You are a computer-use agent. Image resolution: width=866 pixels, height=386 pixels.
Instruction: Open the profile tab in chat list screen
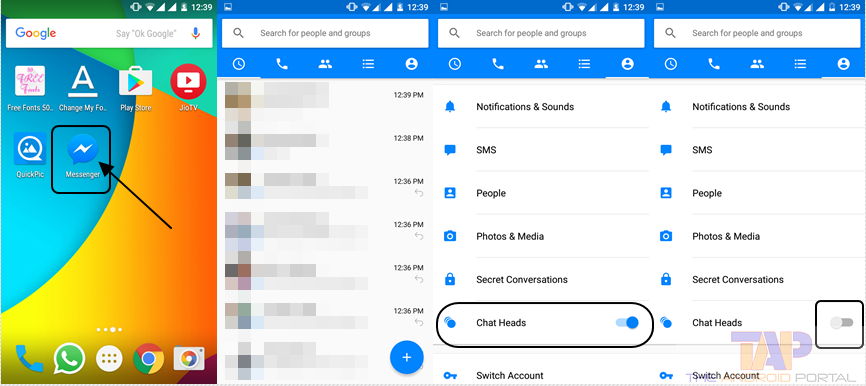click(x=411, y=64)
